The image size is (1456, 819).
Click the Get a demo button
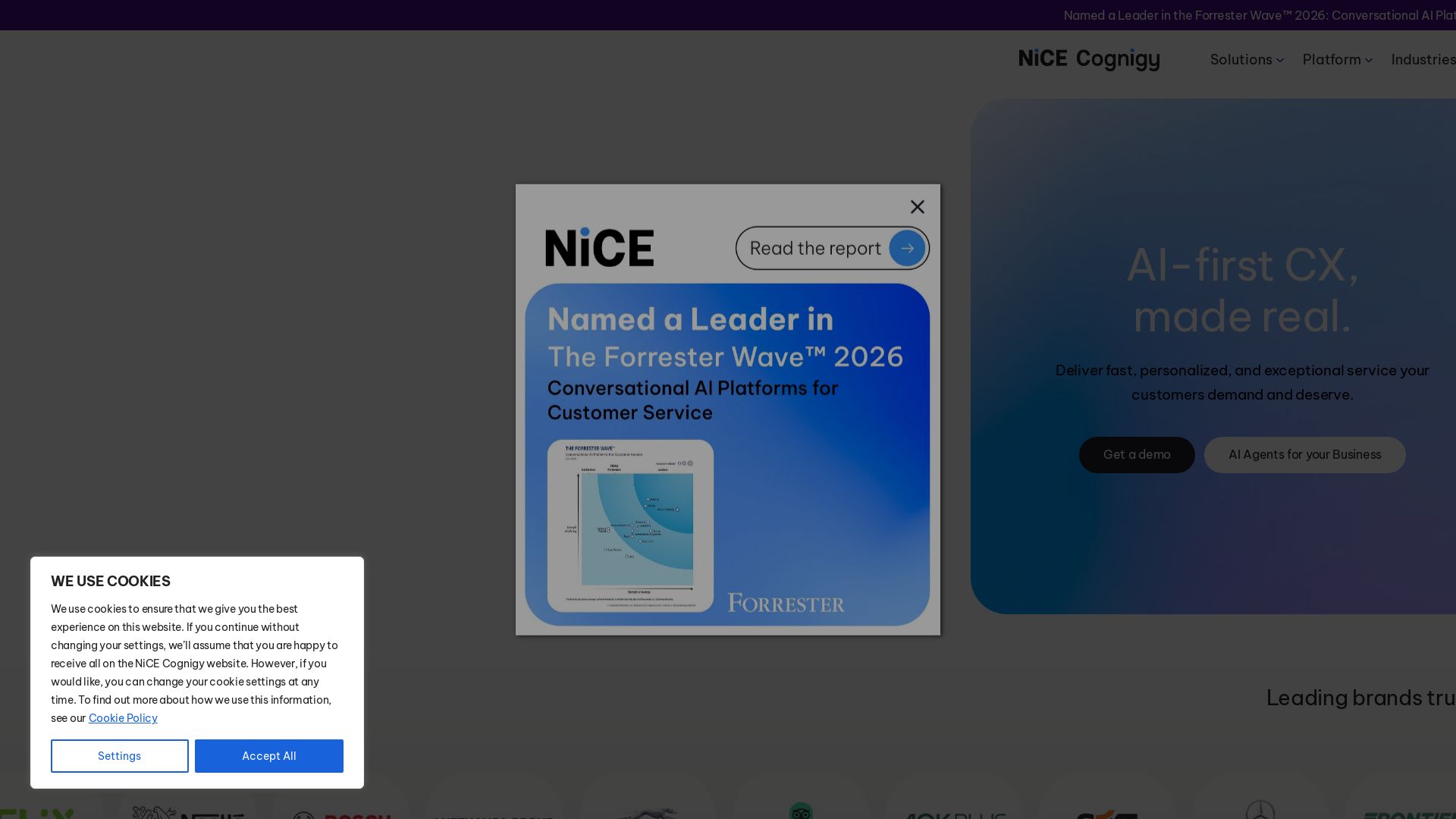pos(1137,455)
